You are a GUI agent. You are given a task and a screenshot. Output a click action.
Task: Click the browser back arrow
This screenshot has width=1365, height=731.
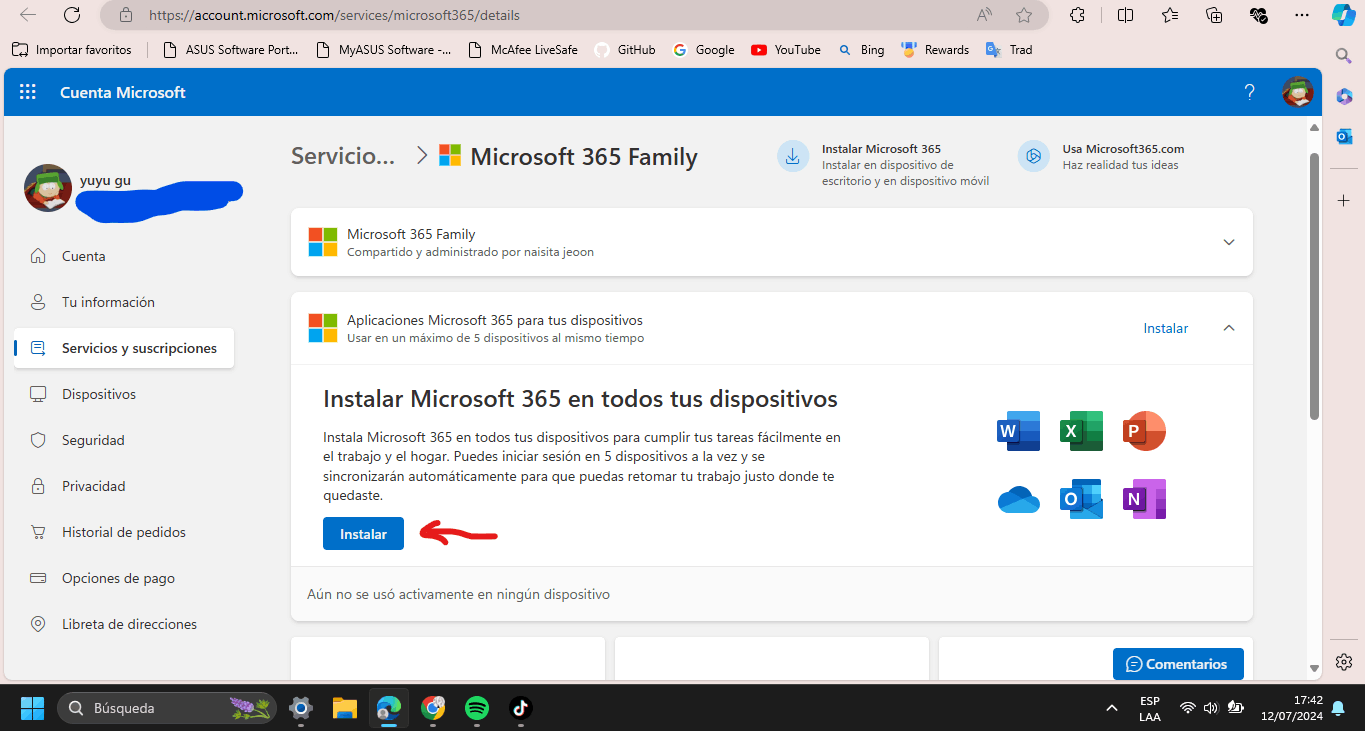pos(28,15)
